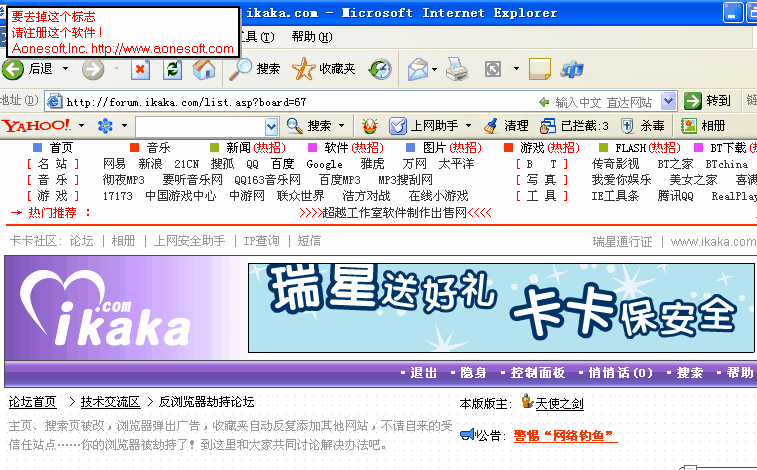Expand dropdown arrow next to fullscreen icon
Viewport: 757px width, 470px height.
(516, 69)
